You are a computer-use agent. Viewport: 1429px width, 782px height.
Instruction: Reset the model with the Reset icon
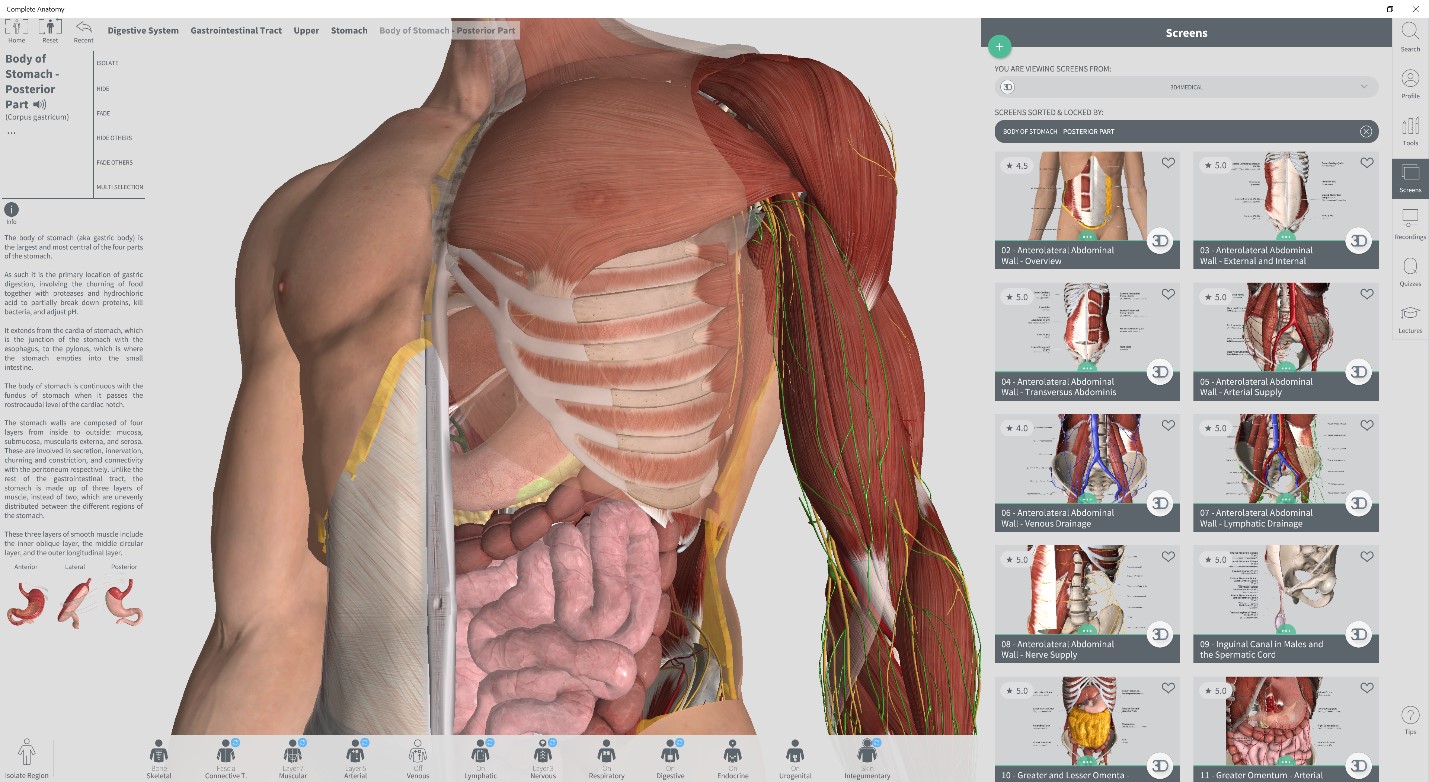(50, 29)
